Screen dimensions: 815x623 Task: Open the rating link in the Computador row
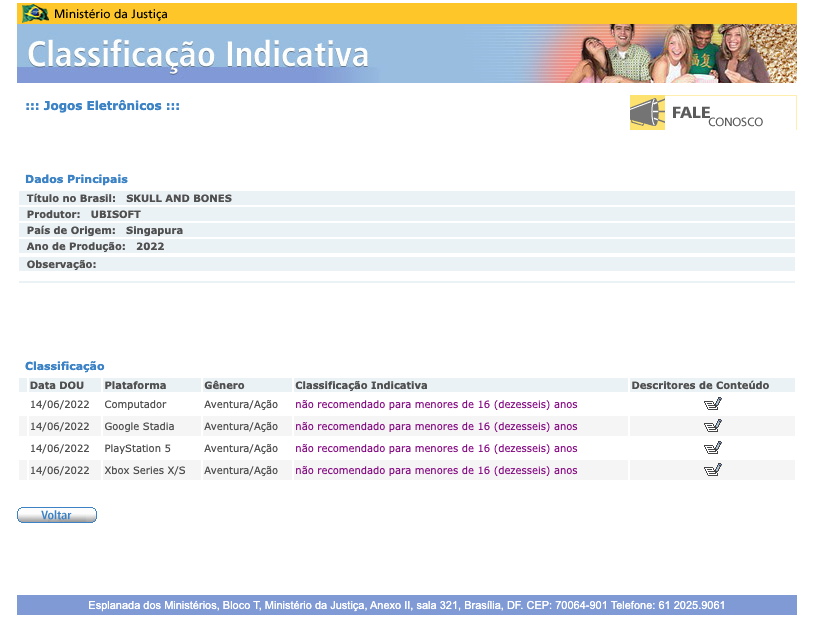pyautogui.click(x=436, y=404)
